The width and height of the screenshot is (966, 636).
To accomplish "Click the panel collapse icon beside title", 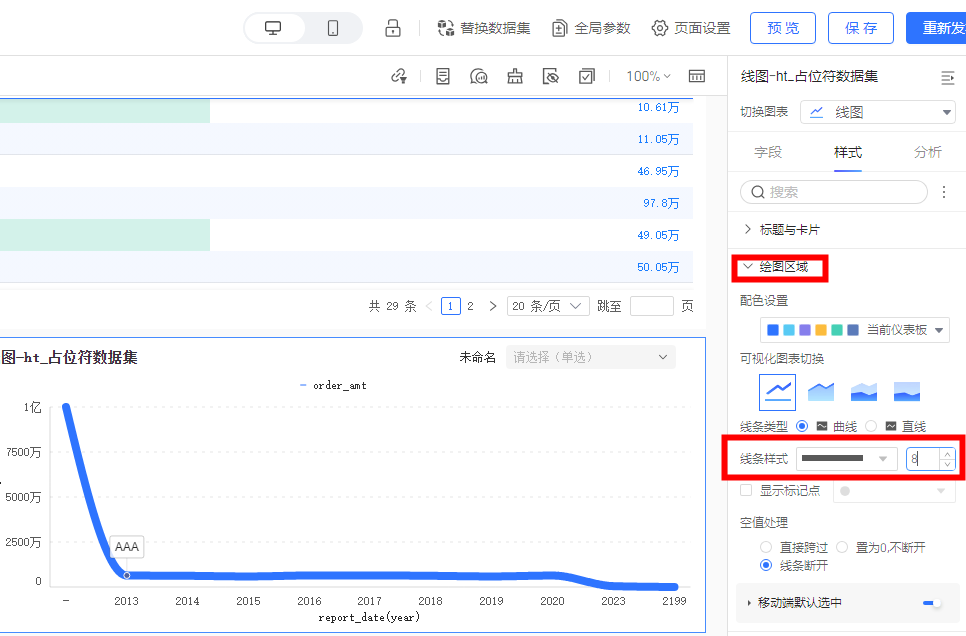I will click(x=947, y=77).
